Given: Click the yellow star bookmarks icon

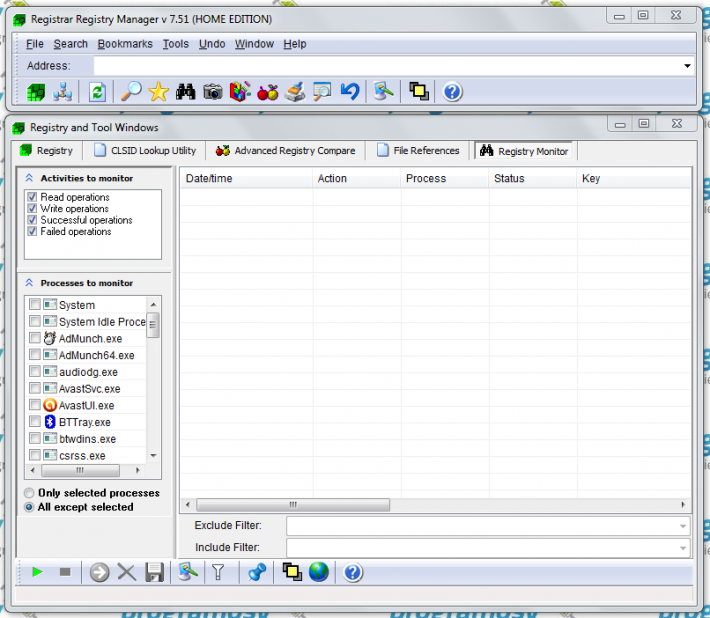Looking at the screenshot, I should pyautogui.click(x=158, y=92).
